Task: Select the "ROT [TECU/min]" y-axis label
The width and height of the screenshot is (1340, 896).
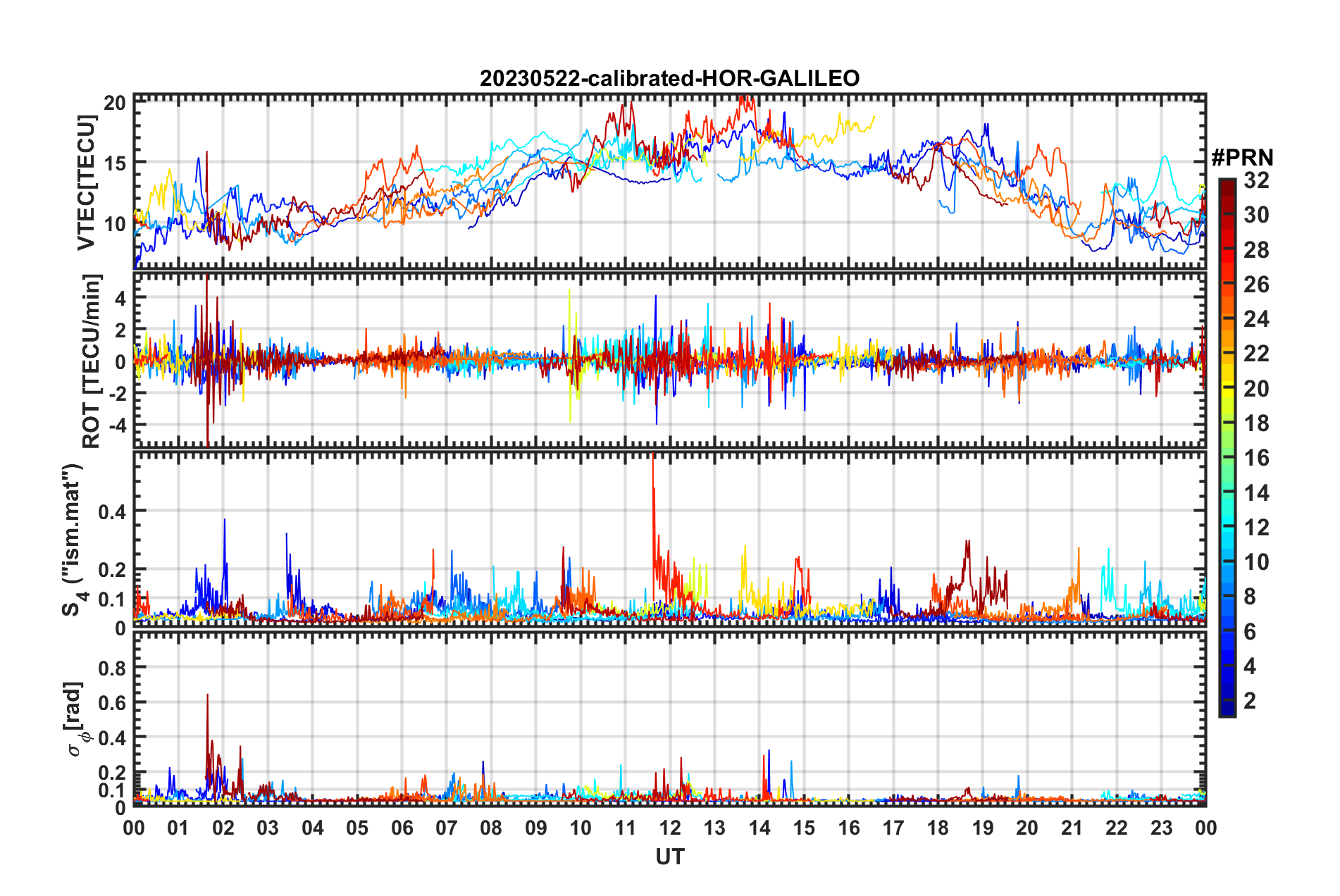Action: pos(91,361)
